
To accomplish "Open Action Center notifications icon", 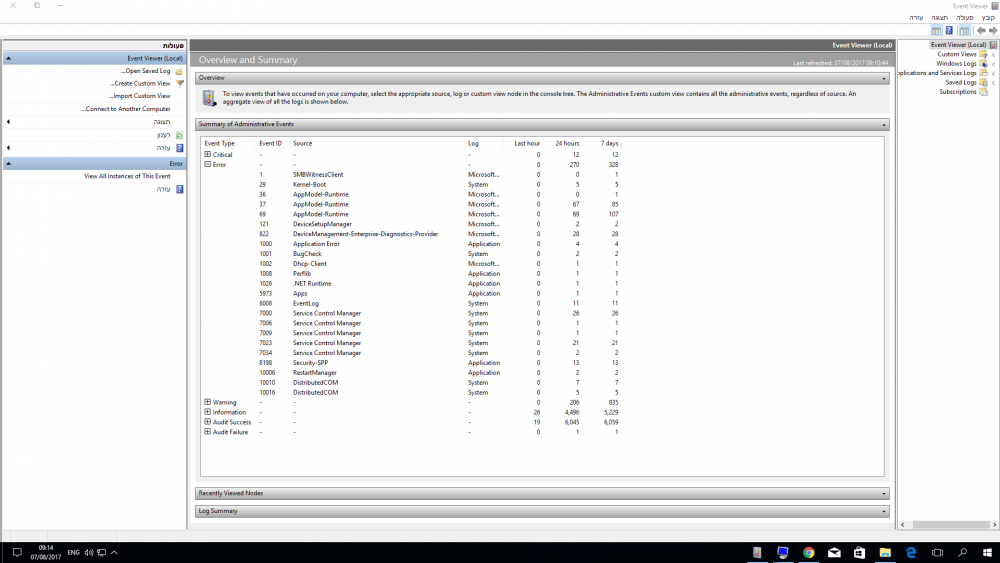I will pyautogui.click(x=17, y=553).
